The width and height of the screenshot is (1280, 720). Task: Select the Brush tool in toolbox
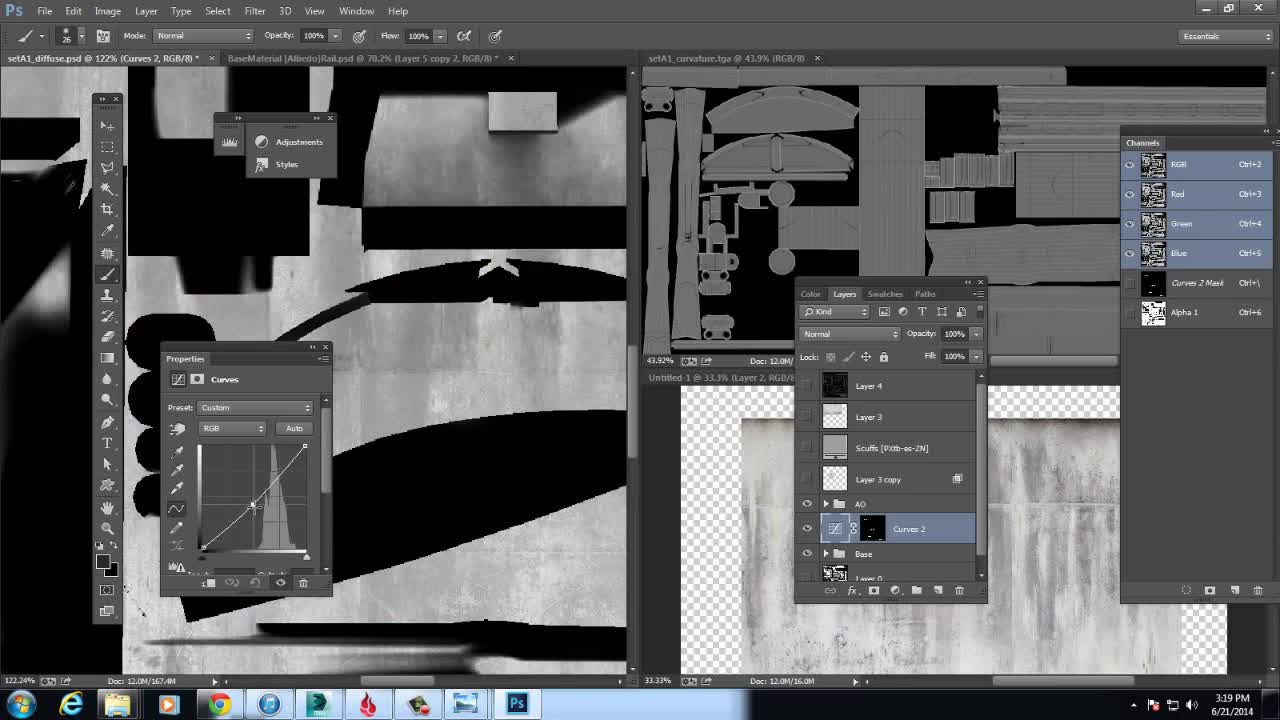107,274
